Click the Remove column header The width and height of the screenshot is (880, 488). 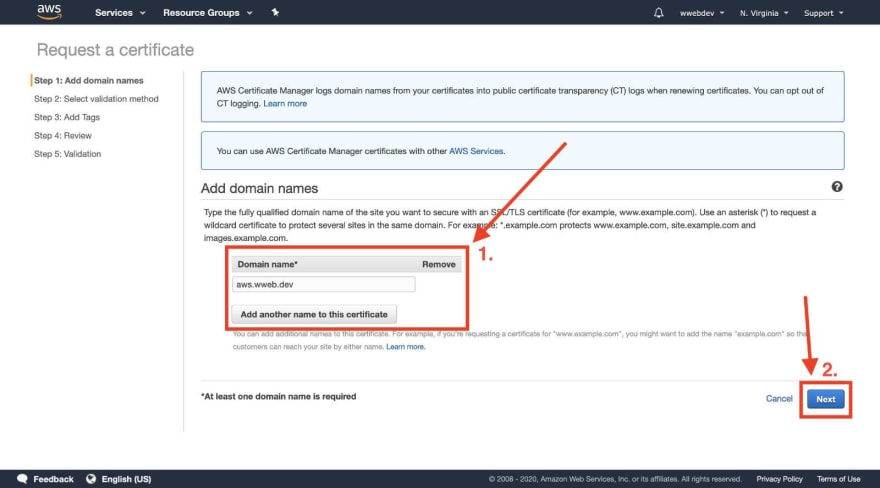click(439, 264)
